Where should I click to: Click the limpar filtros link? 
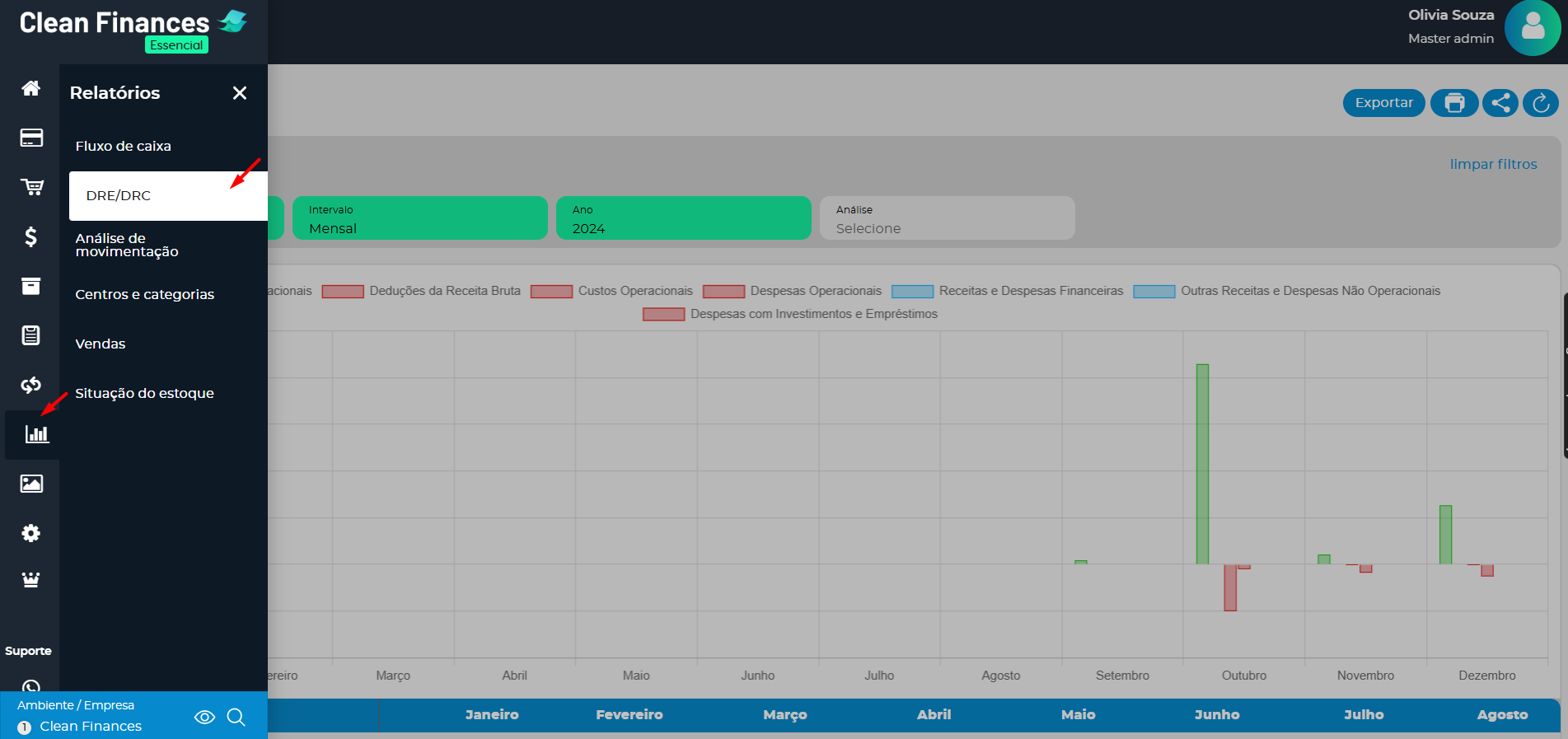(1493, 164)
